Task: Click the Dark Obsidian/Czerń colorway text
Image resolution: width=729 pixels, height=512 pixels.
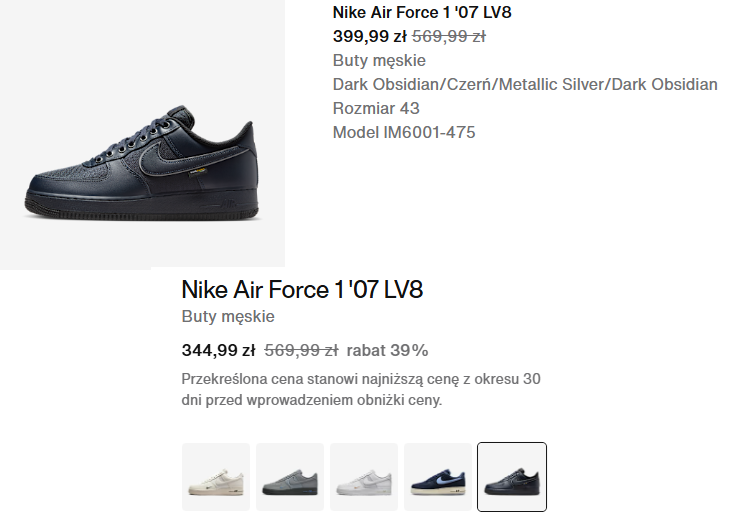Action: [x=525, y=85]
